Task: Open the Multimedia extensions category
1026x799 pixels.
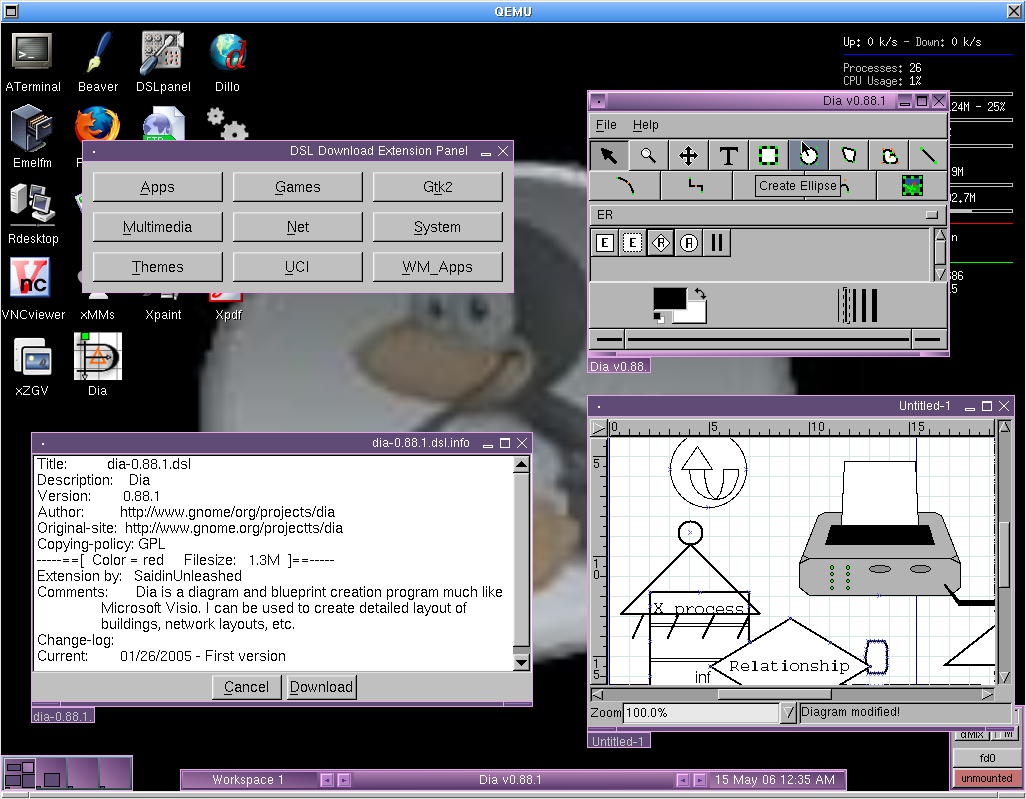Action: 157,227
